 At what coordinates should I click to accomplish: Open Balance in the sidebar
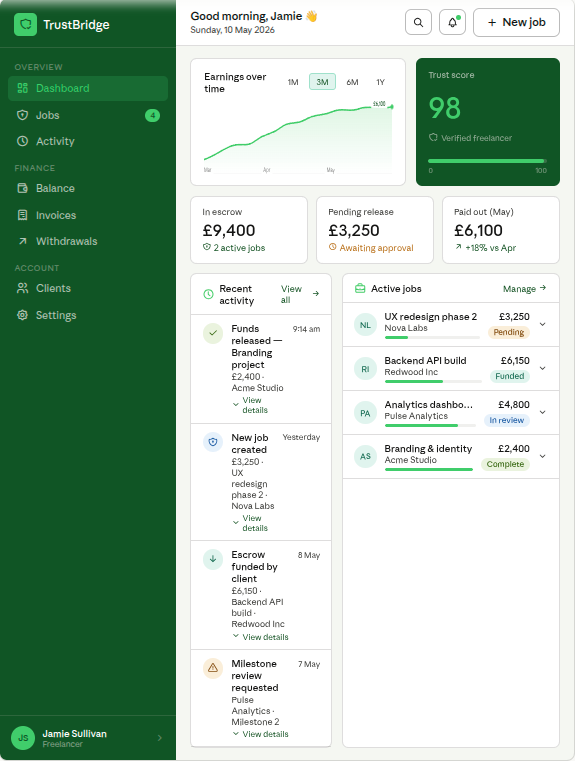[x=88, y=188]
